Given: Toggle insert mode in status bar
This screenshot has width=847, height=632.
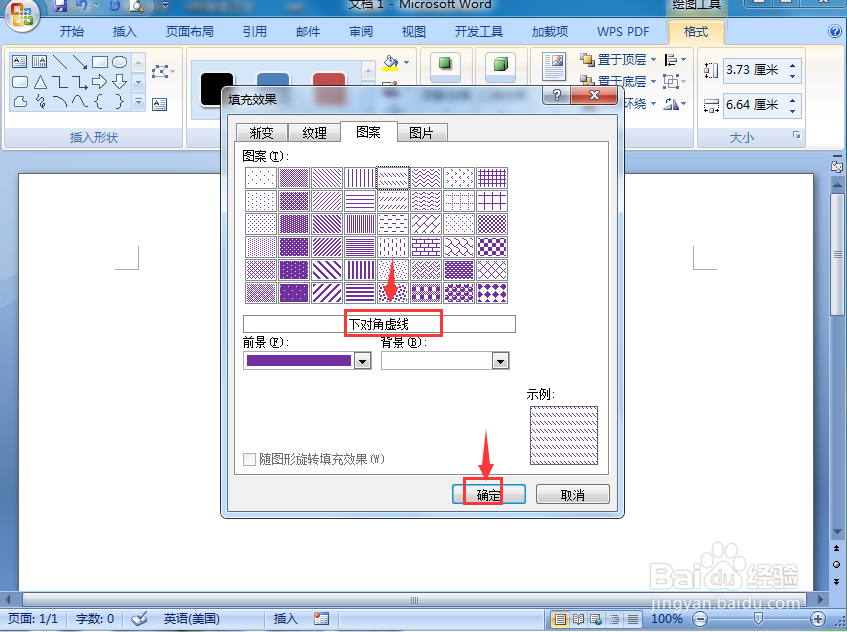Looking at the screenshot, I should pyautogui.click(x=285, y=618).
